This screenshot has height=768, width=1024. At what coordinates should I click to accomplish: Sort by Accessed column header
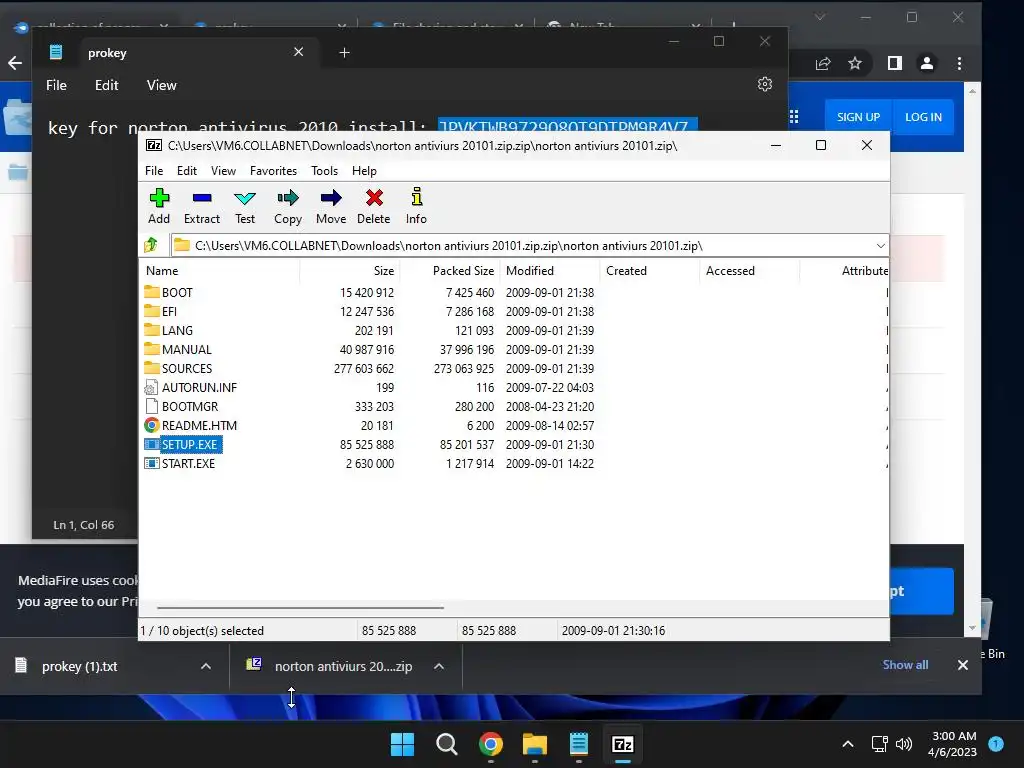pyautogui.click(x=750, y=270)
